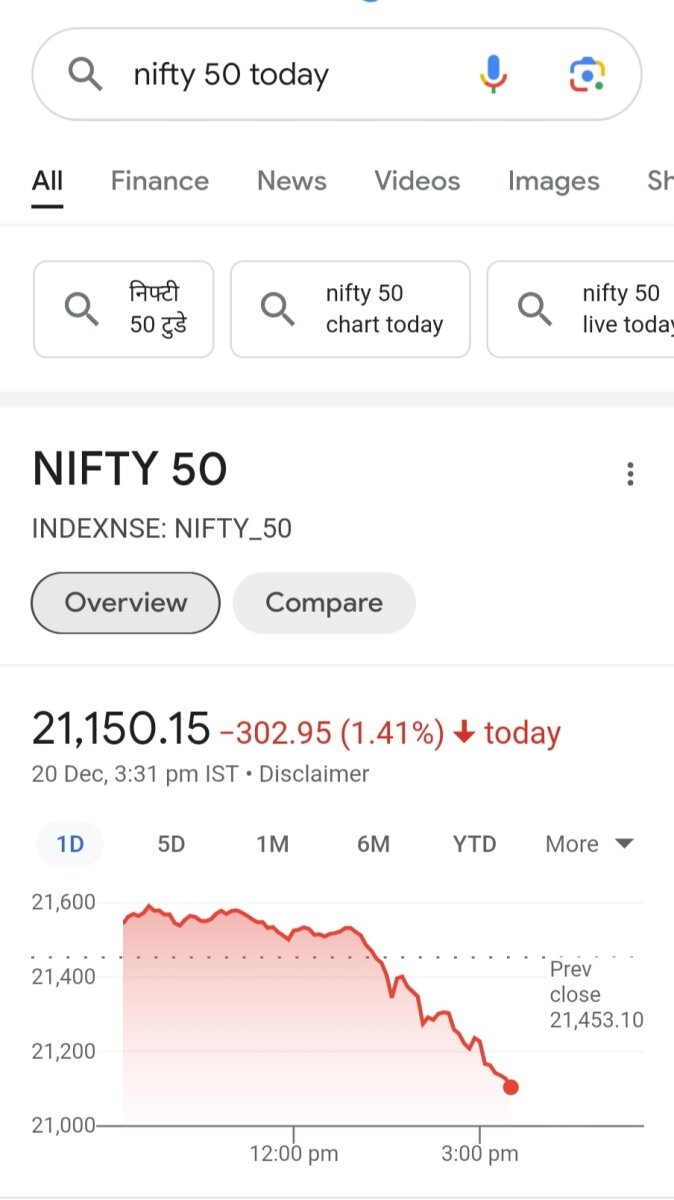Image resolution: width=674 pixels, height=1200 pixels.
Task: Click the red endpoint dot on chart
Action: pyautogui.click(x=510, y=1087)
